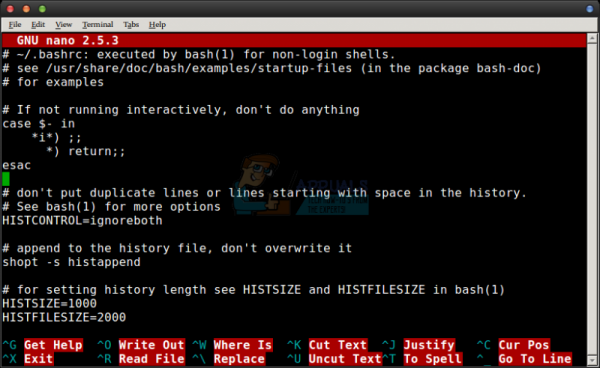Open the Help menu

point(157,24)
